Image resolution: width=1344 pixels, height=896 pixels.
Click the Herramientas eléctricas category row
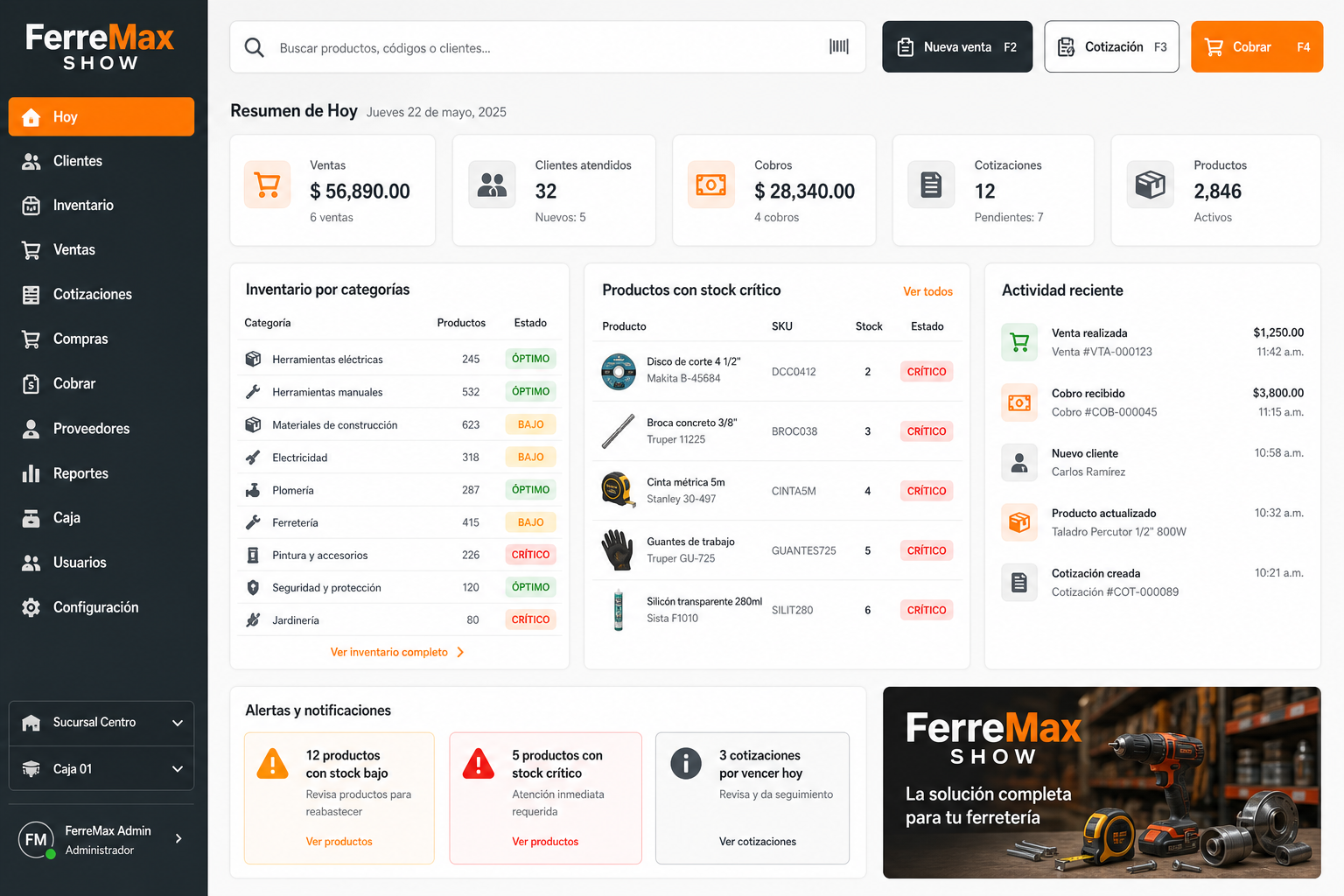pyautogui.click(x=400, y=359)
